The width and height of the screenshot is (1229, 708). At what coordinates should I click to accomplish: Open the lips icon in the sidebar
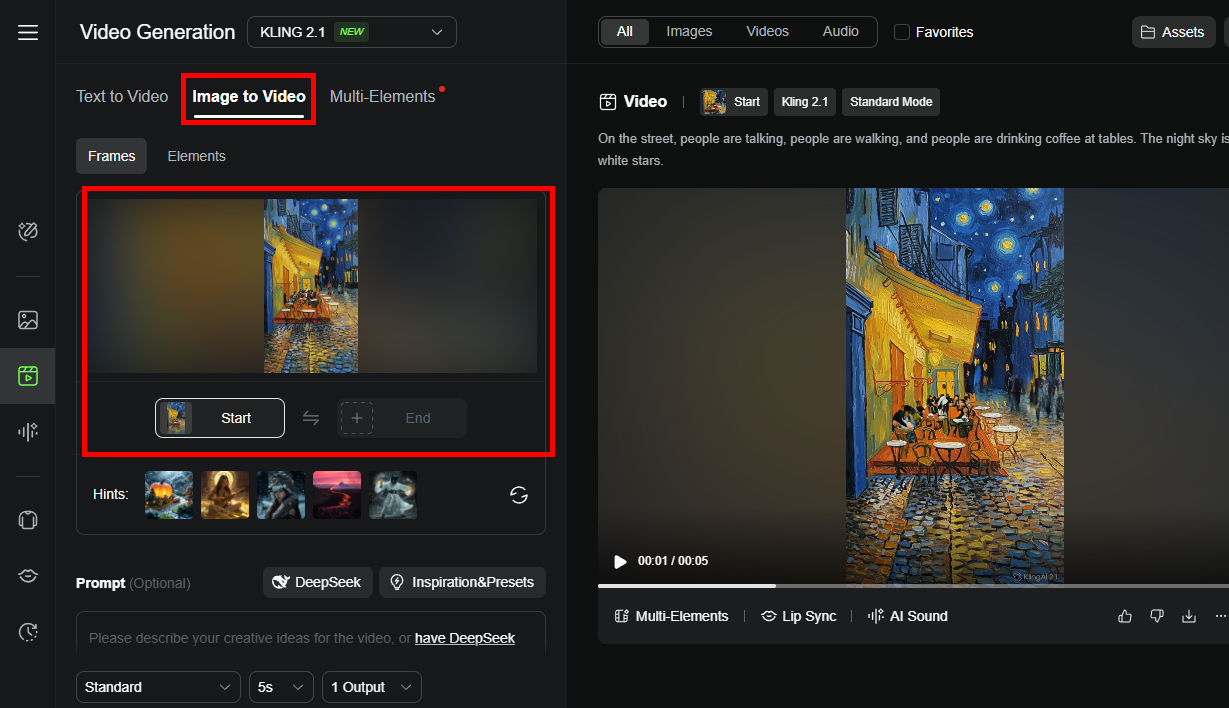click(28, 576)
